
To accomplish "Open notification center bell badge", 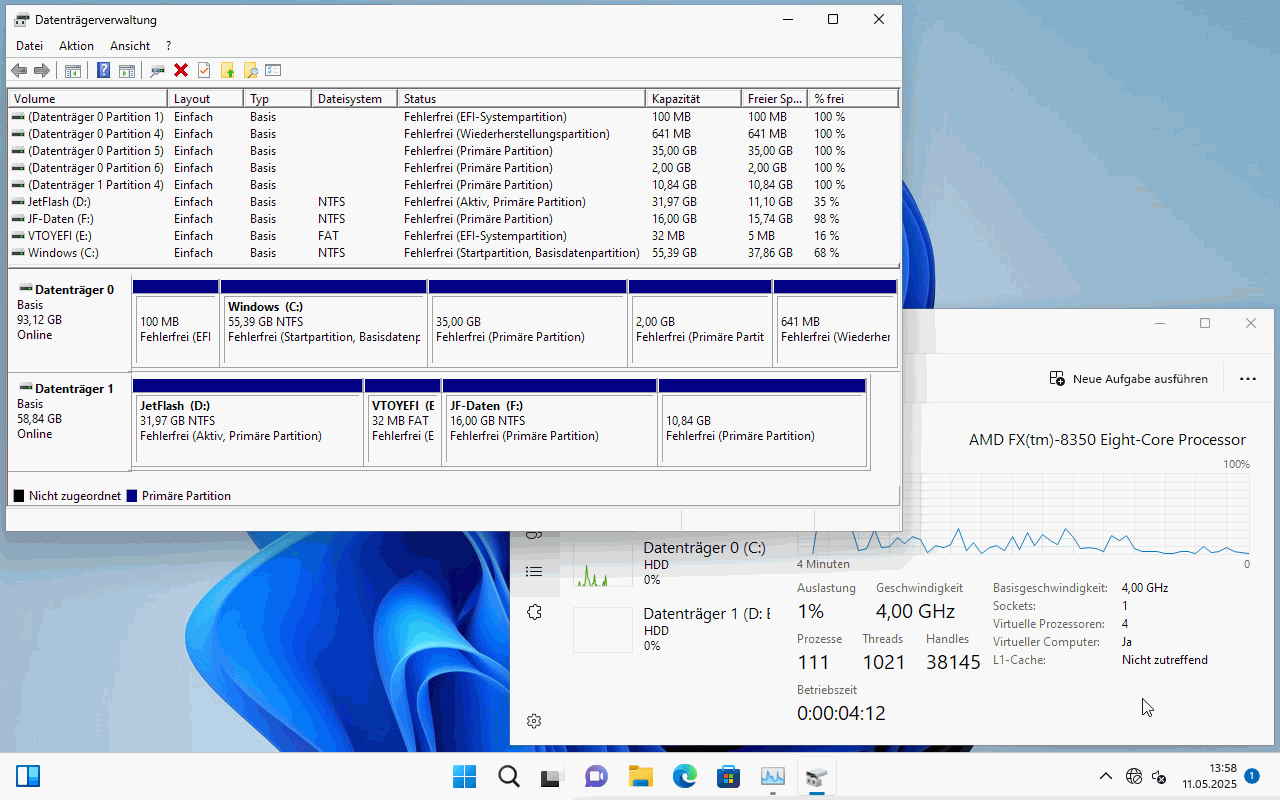I will click(1252, 775).
